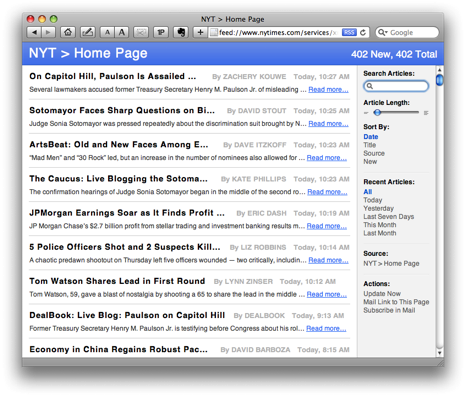Read more on the Tom Watson article
The image size is (465, 397).
click(x=327, y=294)
